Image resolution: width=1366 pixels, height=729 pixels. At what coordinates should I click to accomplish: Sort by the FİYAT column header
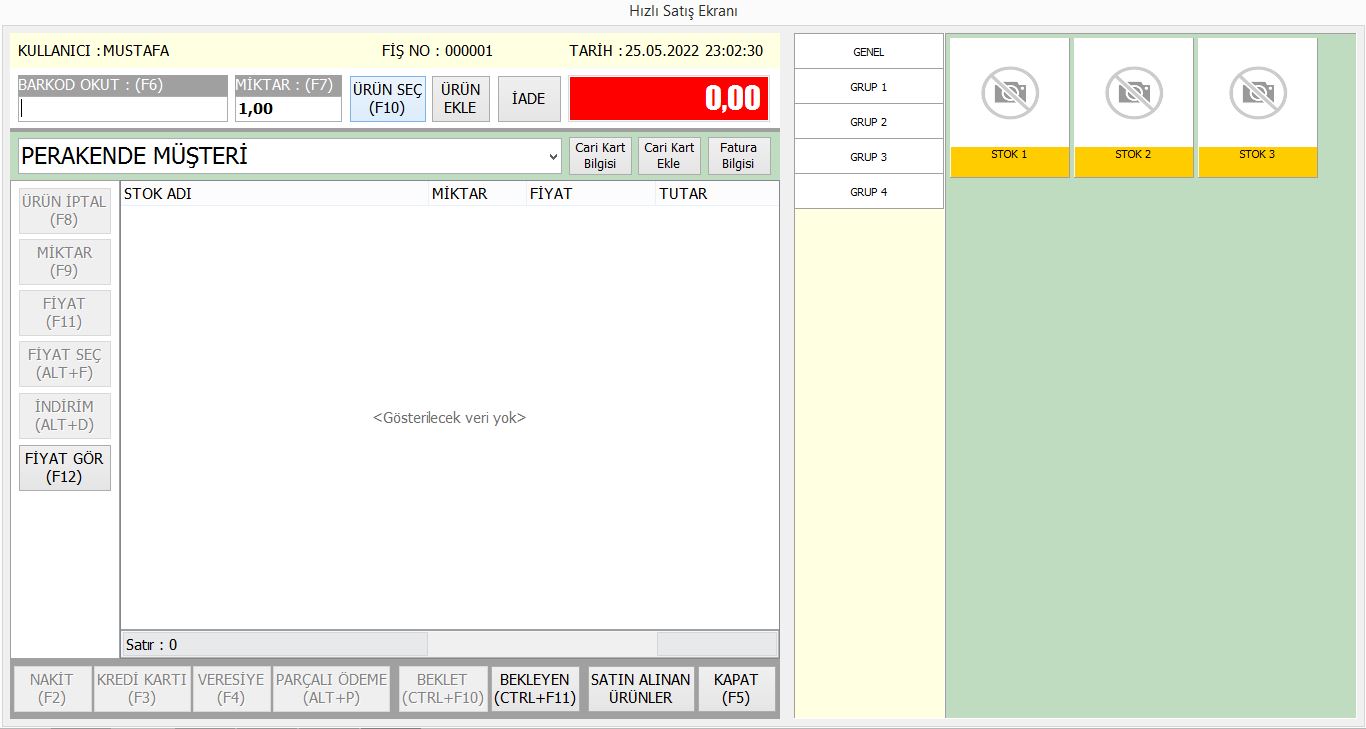click(591, 194)
